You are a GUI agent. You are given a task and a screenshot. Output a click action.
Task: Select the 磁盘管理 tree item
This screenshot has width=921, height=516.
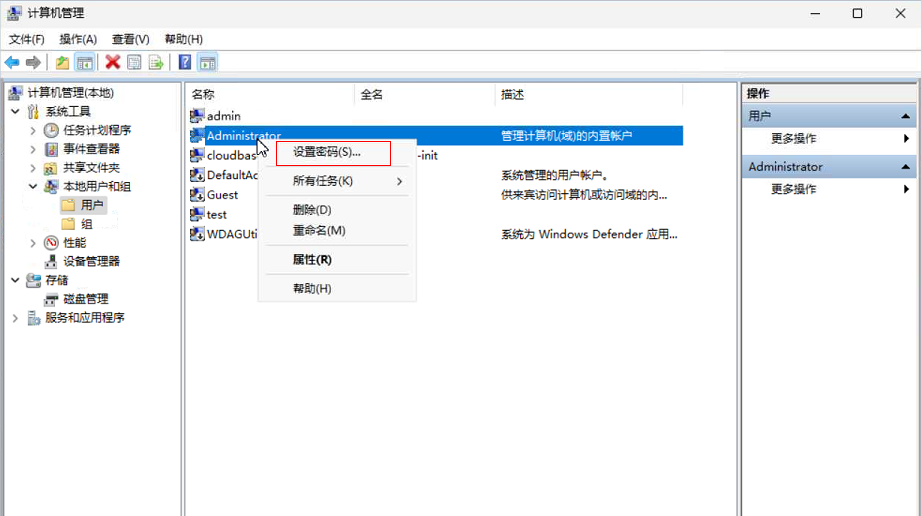pos(86,299)
